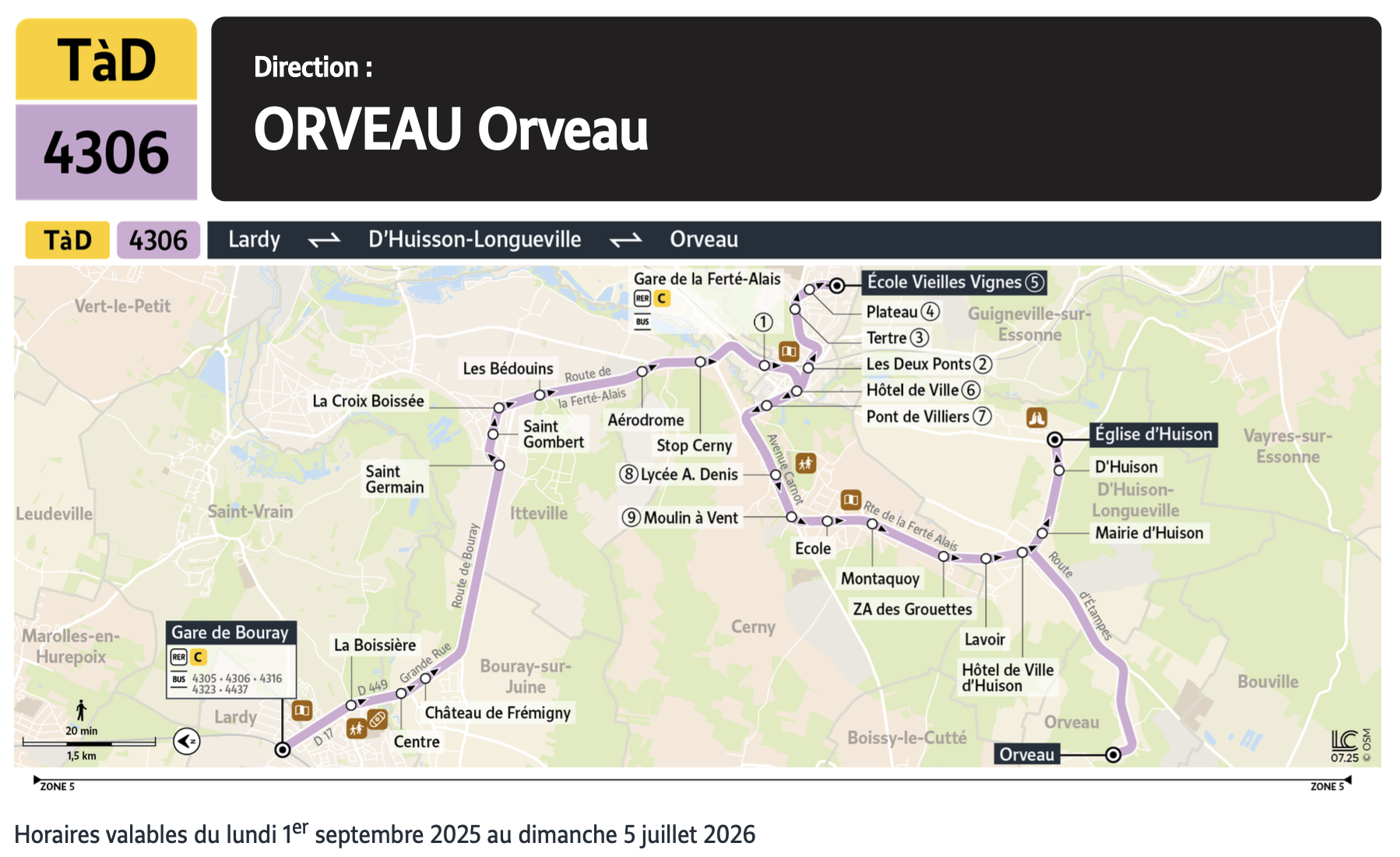Click the Hôtel de Ville 6 label
1400x857 pixels.
tap(923, 390)
